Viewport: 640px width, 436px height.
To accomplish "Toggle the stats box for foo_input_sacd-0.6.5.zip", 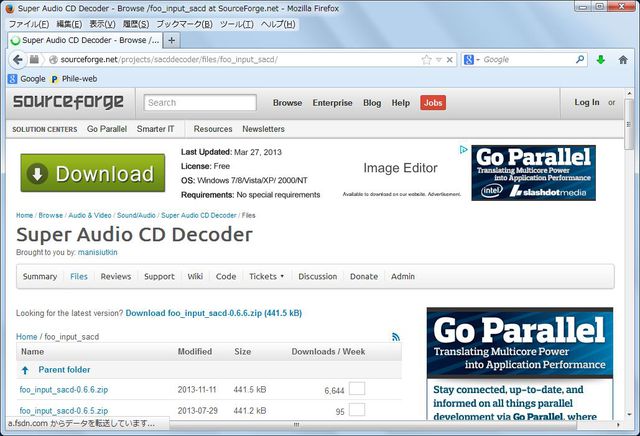I will point(357,410).
